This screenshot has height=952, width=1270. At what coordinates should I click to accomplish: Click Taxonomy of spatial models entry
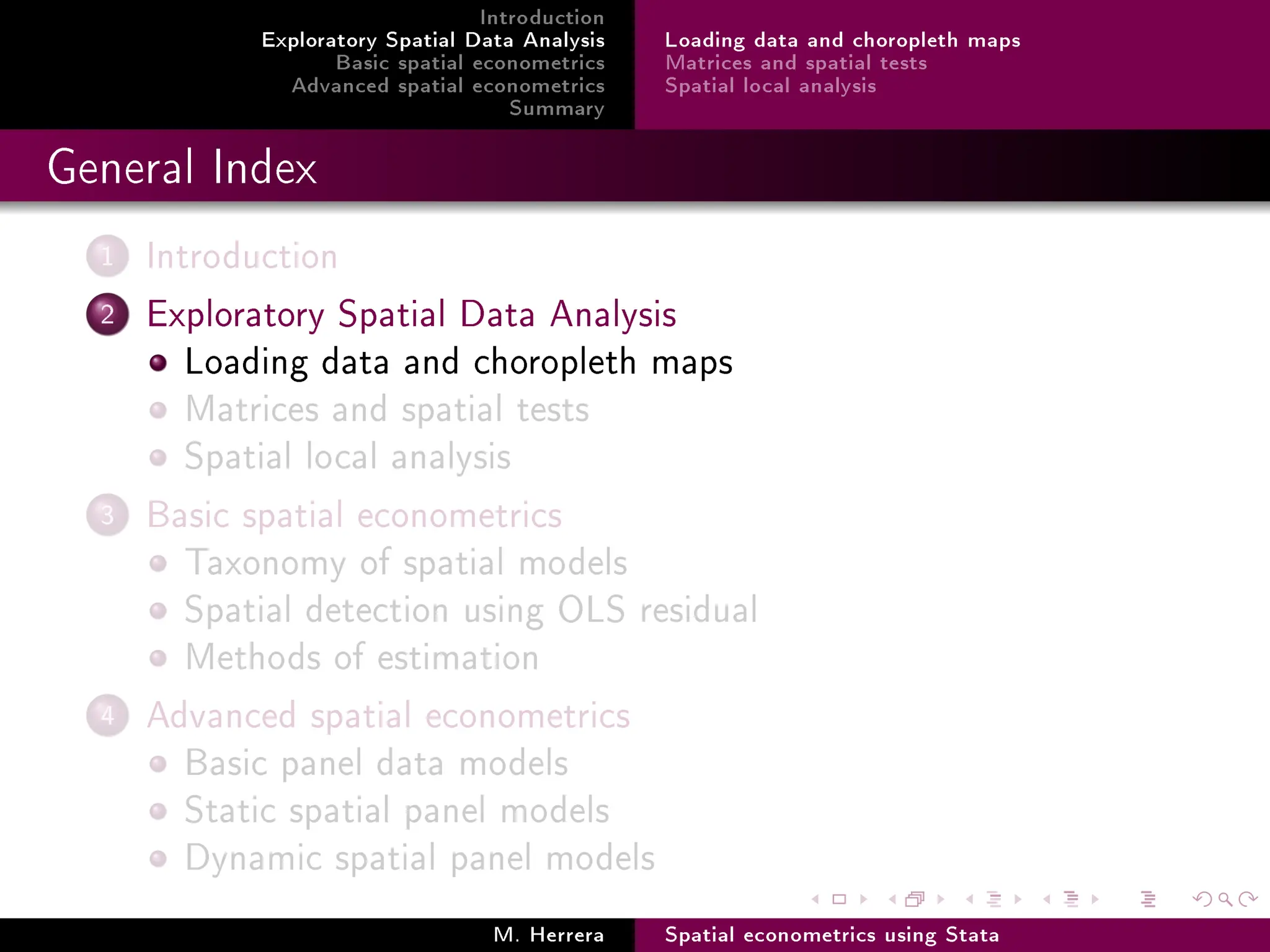(x=407, y=563)
